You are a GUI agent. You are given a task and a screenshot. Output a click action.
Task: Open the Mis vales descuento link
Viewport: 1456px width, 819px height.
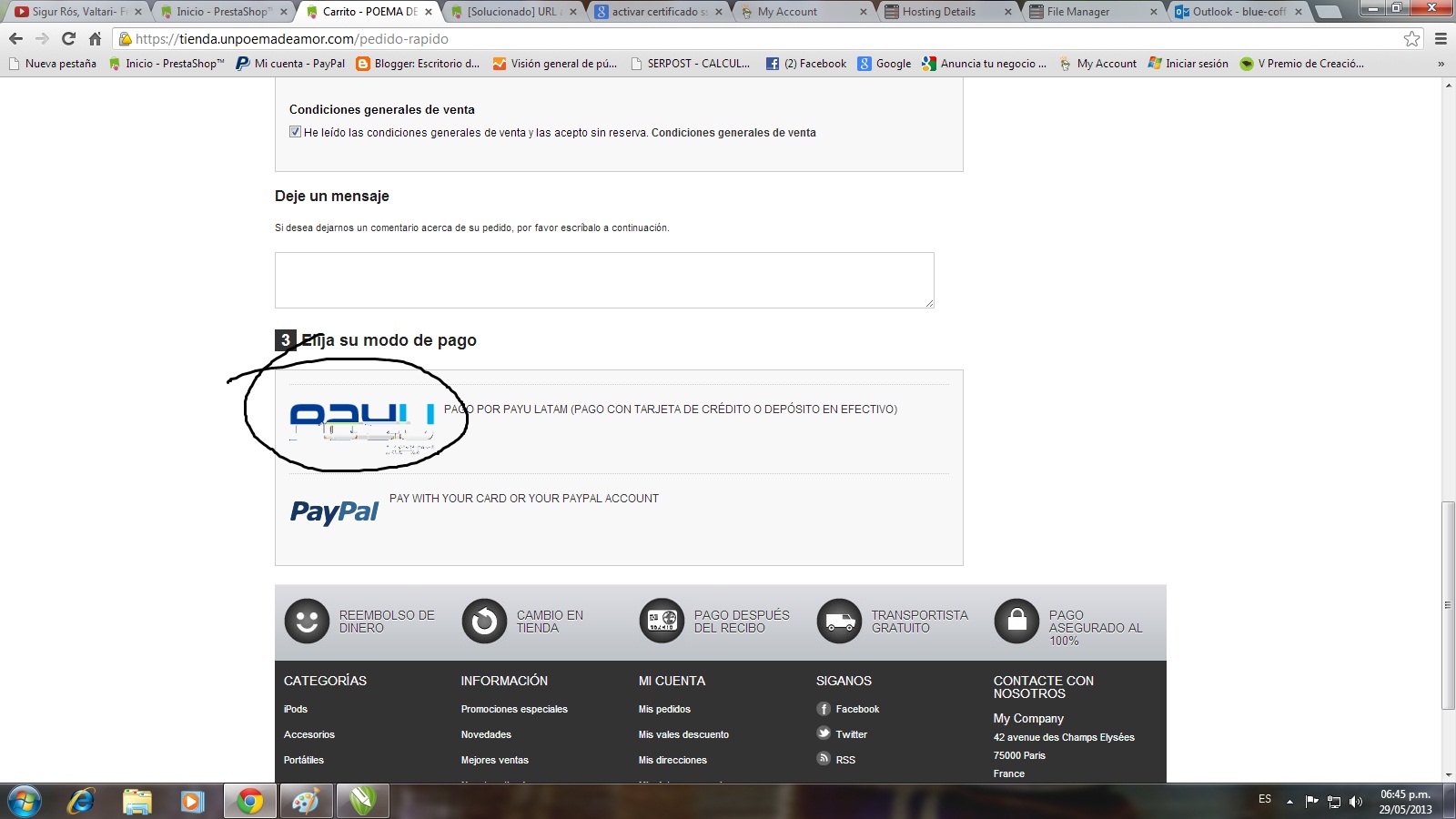click(x=683, y=734)
